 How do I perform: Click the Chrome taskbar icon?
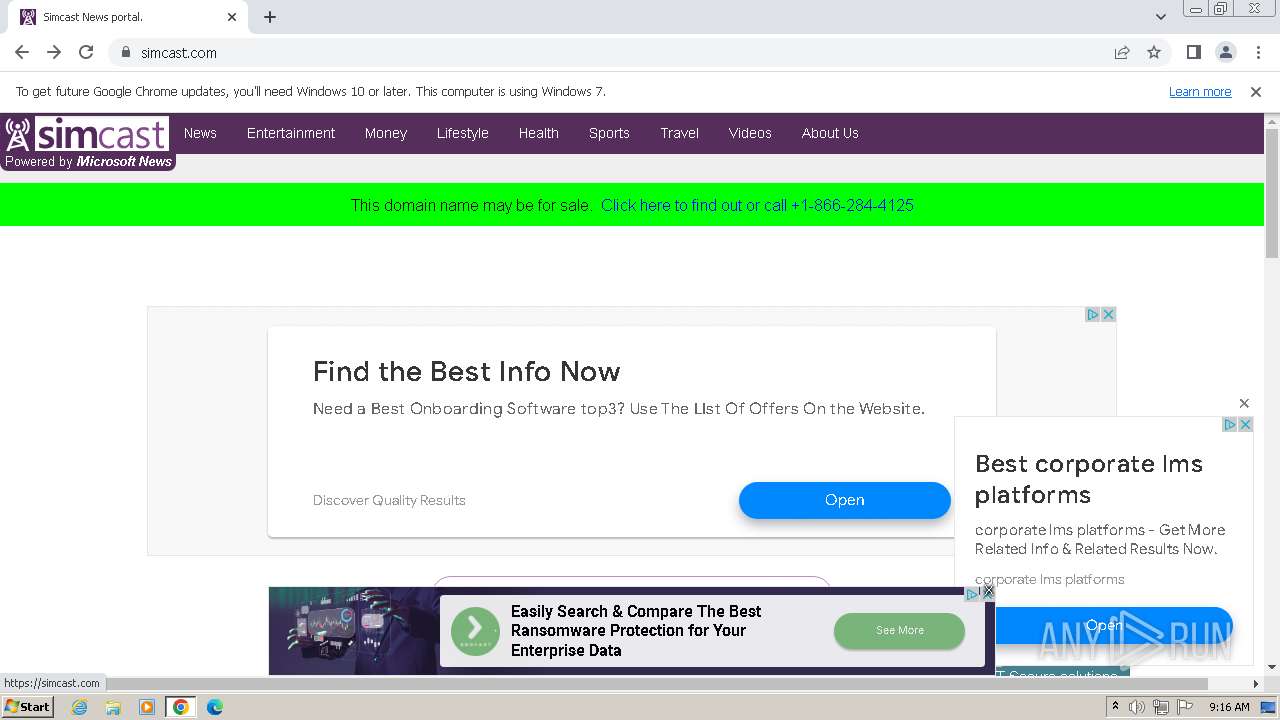pyautogui.click(x=181, y=707)
